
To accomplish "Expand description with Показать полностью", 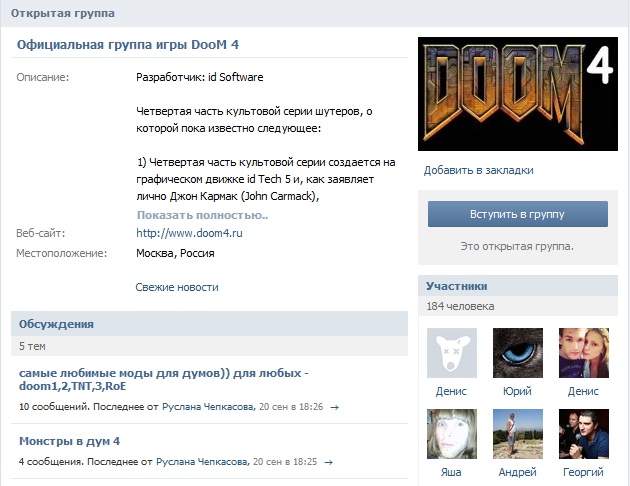I will (202, 215).
